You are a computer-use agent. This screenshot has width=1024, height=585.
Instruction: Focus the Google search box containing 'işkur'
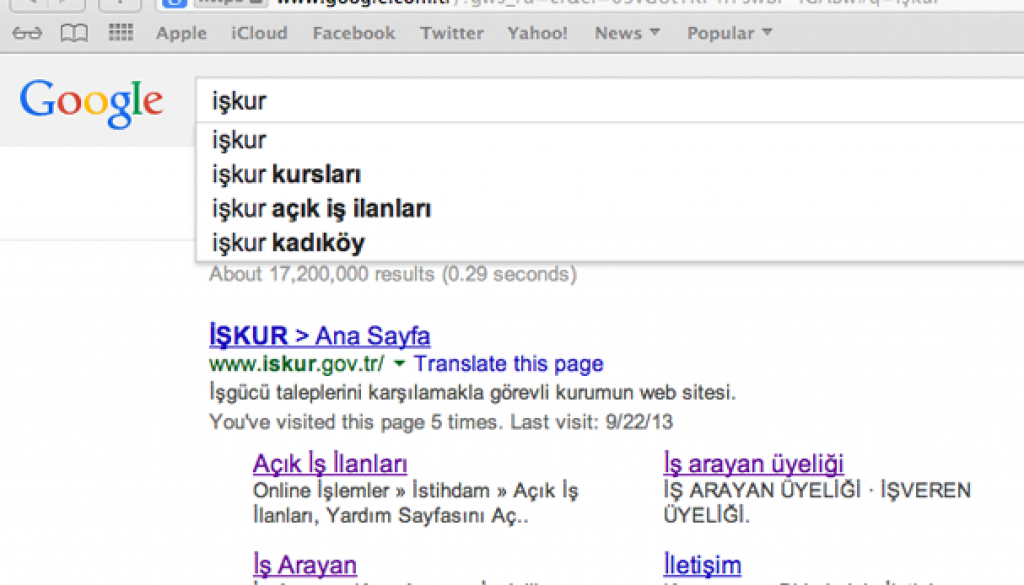(610, 101)
